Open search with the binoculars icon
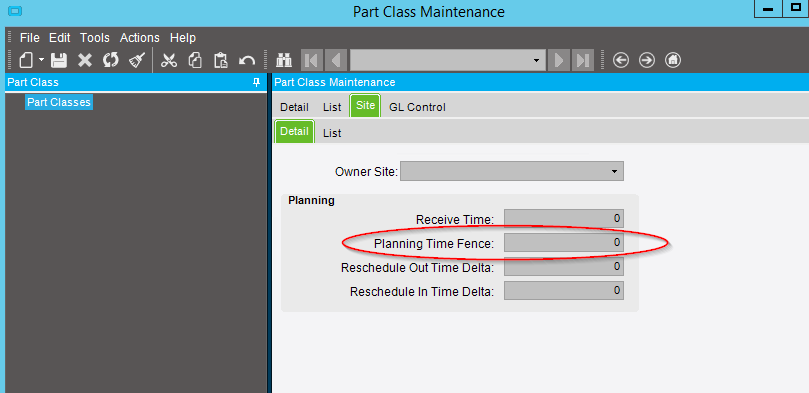809x393 pixels. 284,60
